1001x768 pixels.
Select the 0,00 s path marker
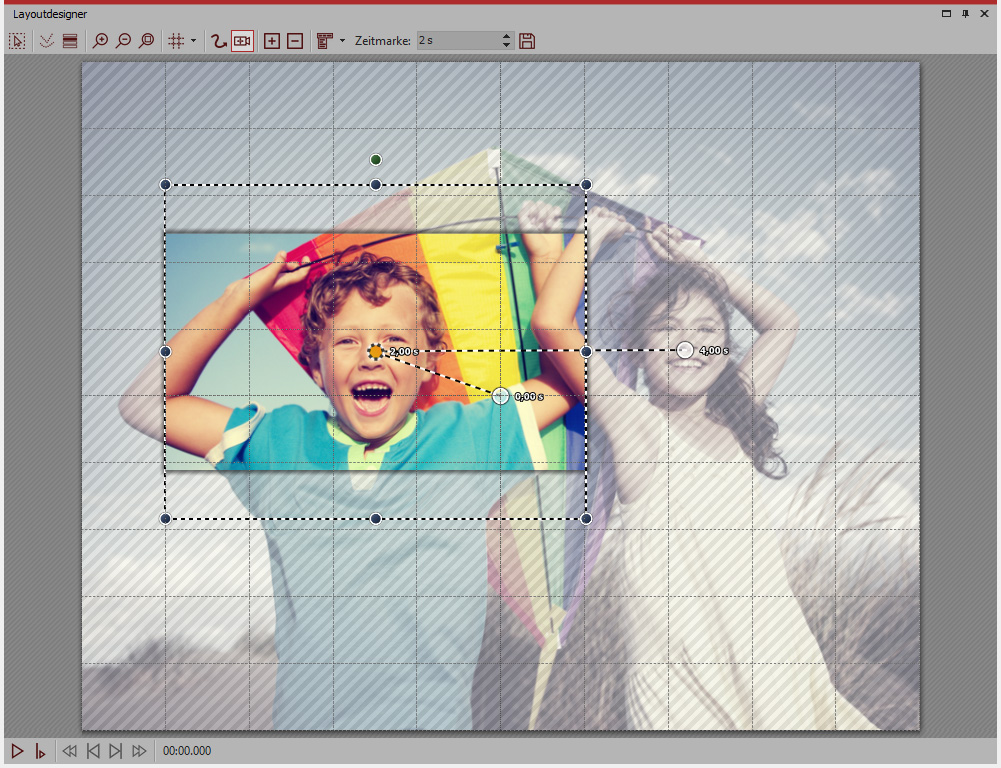click(x=501, y=396)
